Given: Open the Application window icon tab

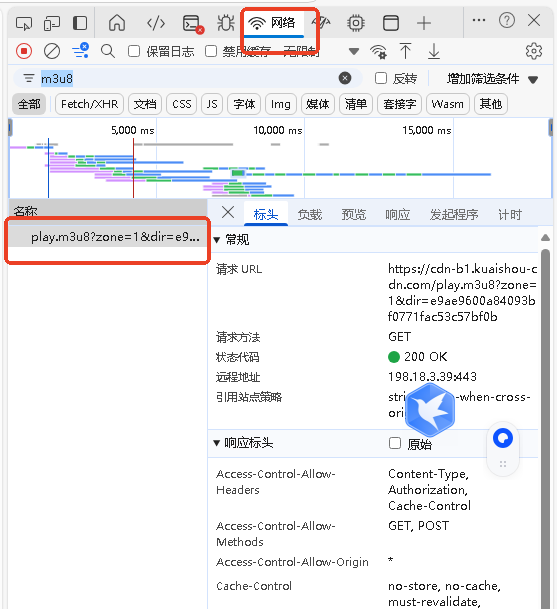Looking at the screenshot, I should [391, 23].
